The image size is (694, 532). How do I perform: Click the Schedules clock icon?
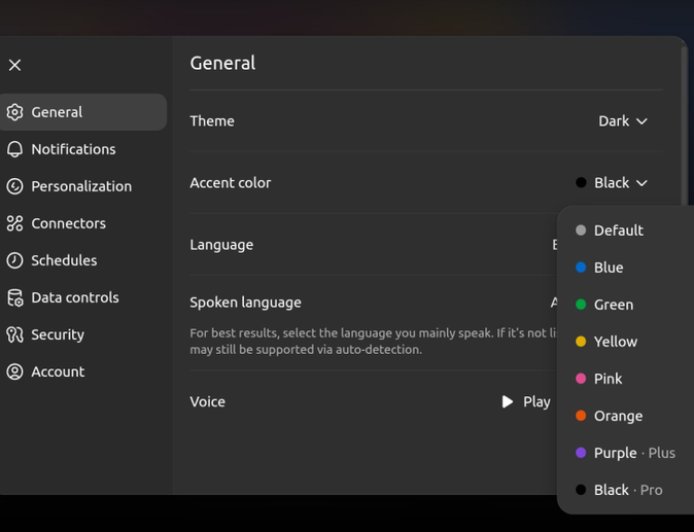15,260
